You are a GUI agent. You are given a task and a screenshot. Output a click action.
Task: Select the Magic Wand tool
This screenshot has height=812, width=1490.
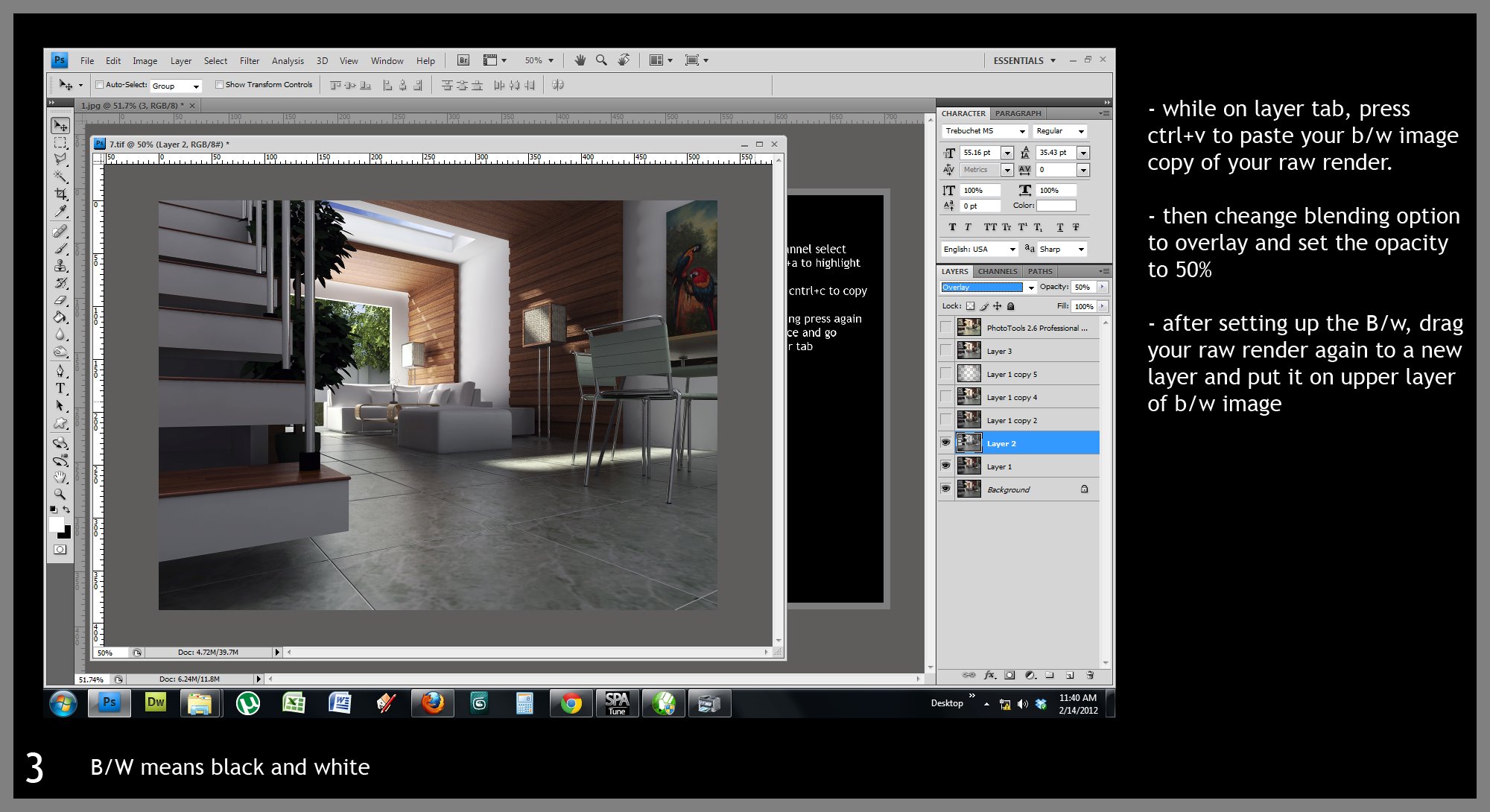tap(60, 177)
